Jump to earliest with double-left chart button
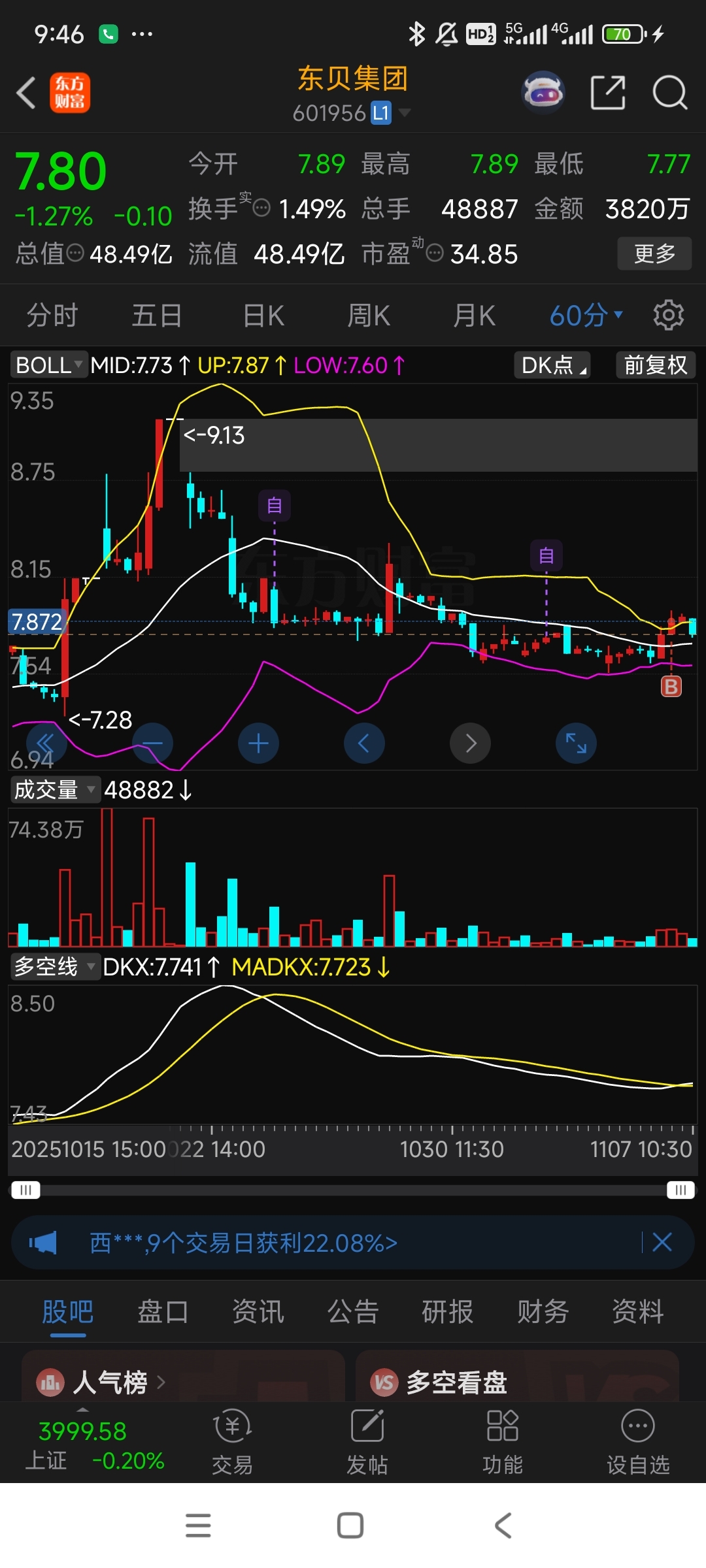The width and height of the screenshot is (706, 1568). pos(46,743)
